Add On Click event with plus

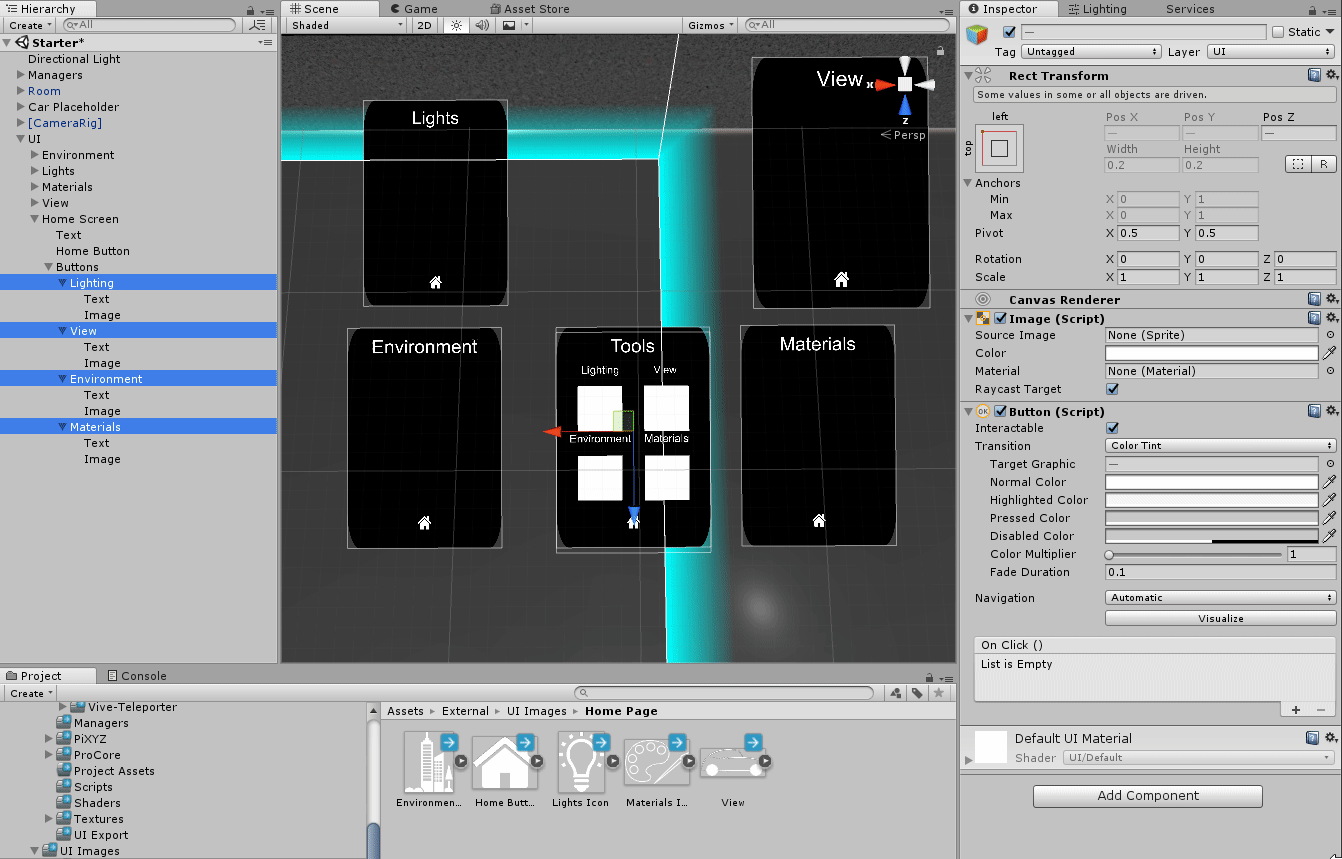coord(1296,709)
